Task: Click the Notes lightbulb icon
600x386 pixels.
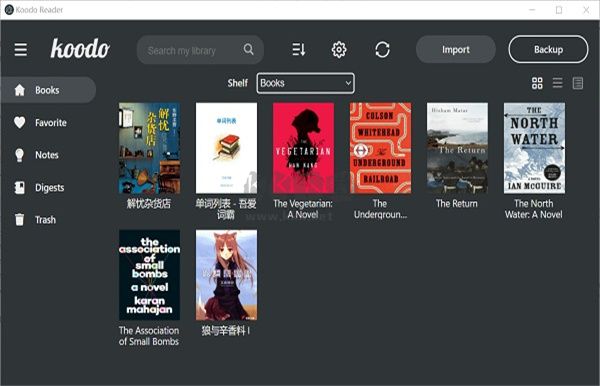Action: [x=20, y=155]
